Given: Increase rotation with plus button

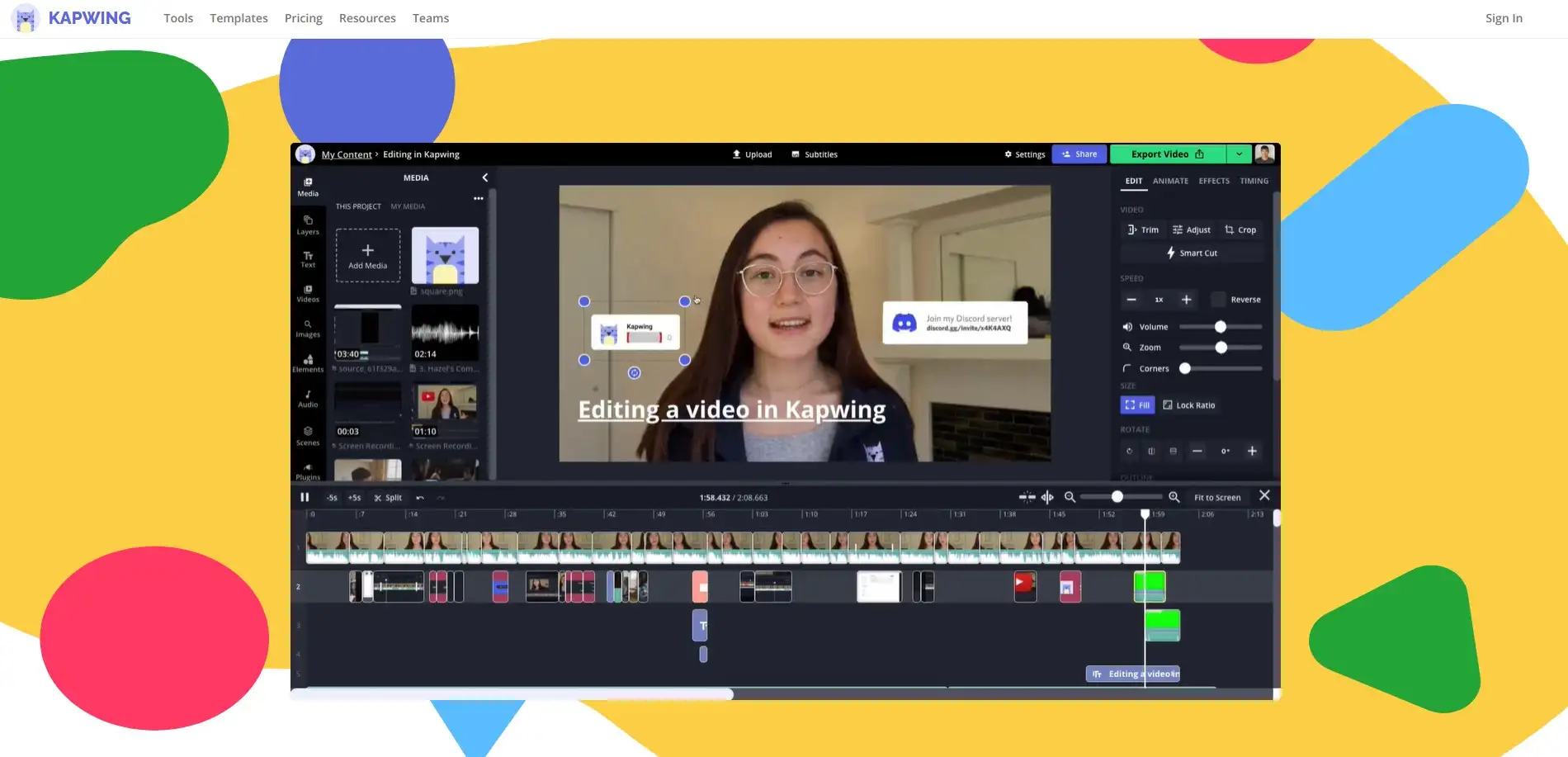Looking at the screenshot, I should point(1252,451).
